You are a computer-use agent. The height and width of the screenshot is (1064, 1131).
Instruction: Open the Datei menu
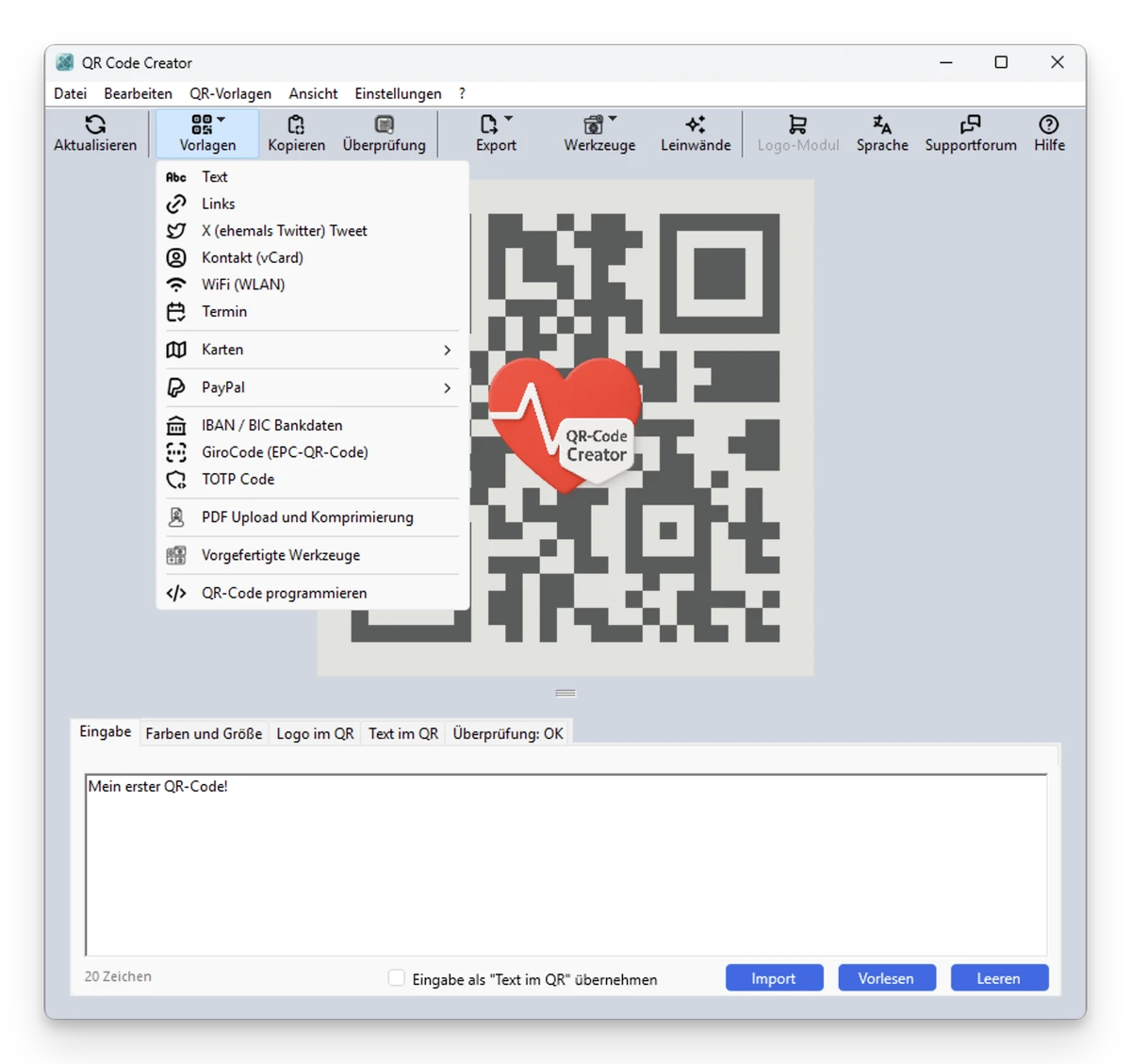(71, 93)
